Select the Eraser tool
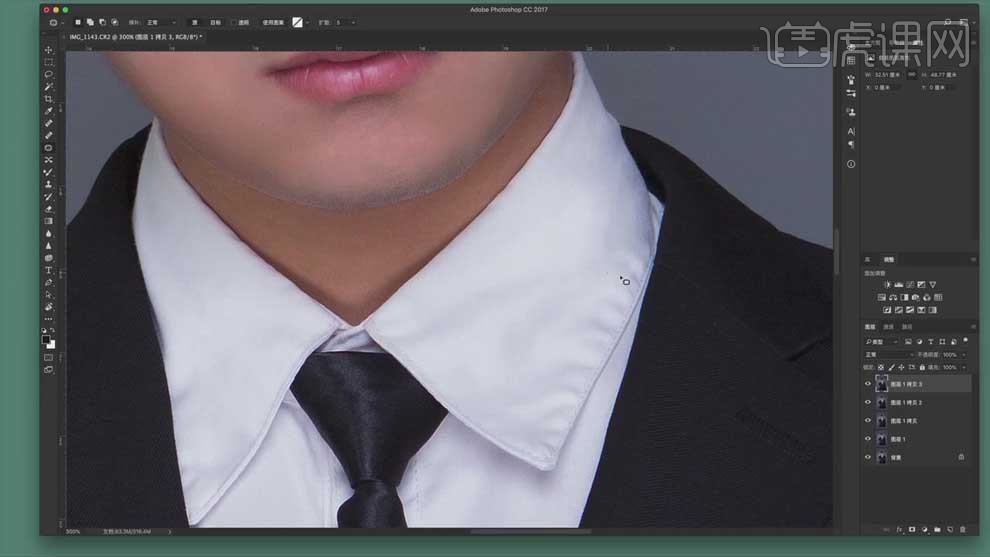 49,209
